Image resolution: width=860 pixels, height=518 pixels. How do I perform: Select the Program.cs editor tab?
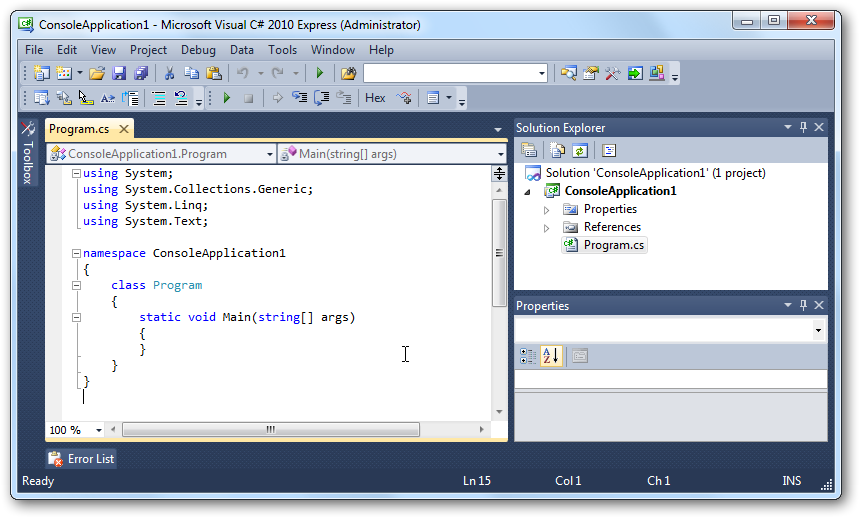79,129
